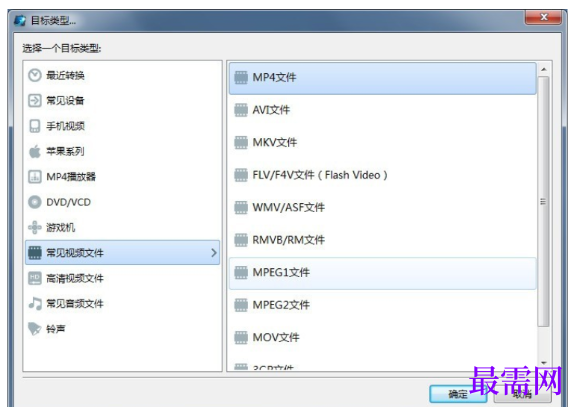The image size is (581, 412).
Task: Click the MP4播放器 device icon
Action: click(x=35, y=177)
